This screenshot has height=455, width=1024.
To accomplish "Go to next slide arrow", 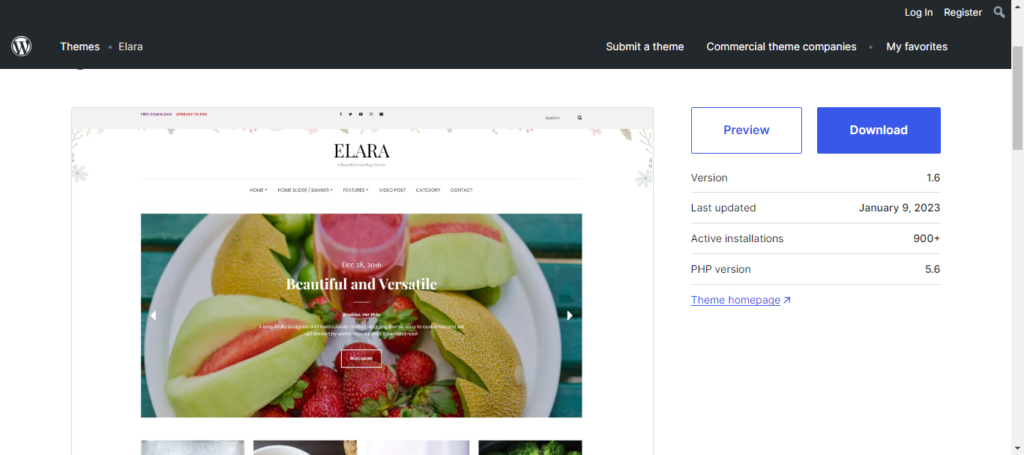I will coord(569,315).
